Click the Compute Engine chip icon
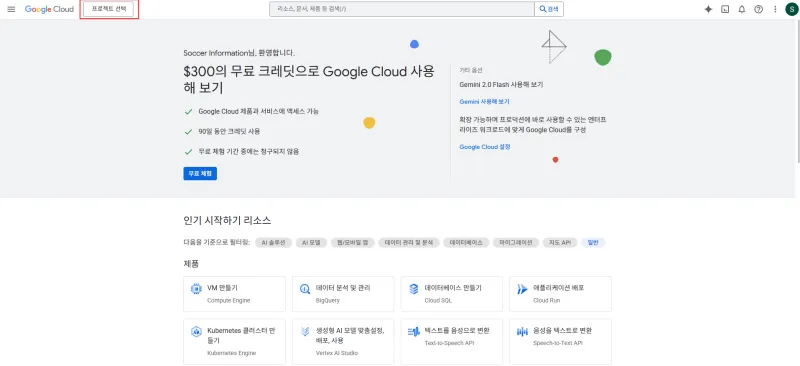Screen dimensions: 800x366 pyautogui.click(x=196, y=289)
